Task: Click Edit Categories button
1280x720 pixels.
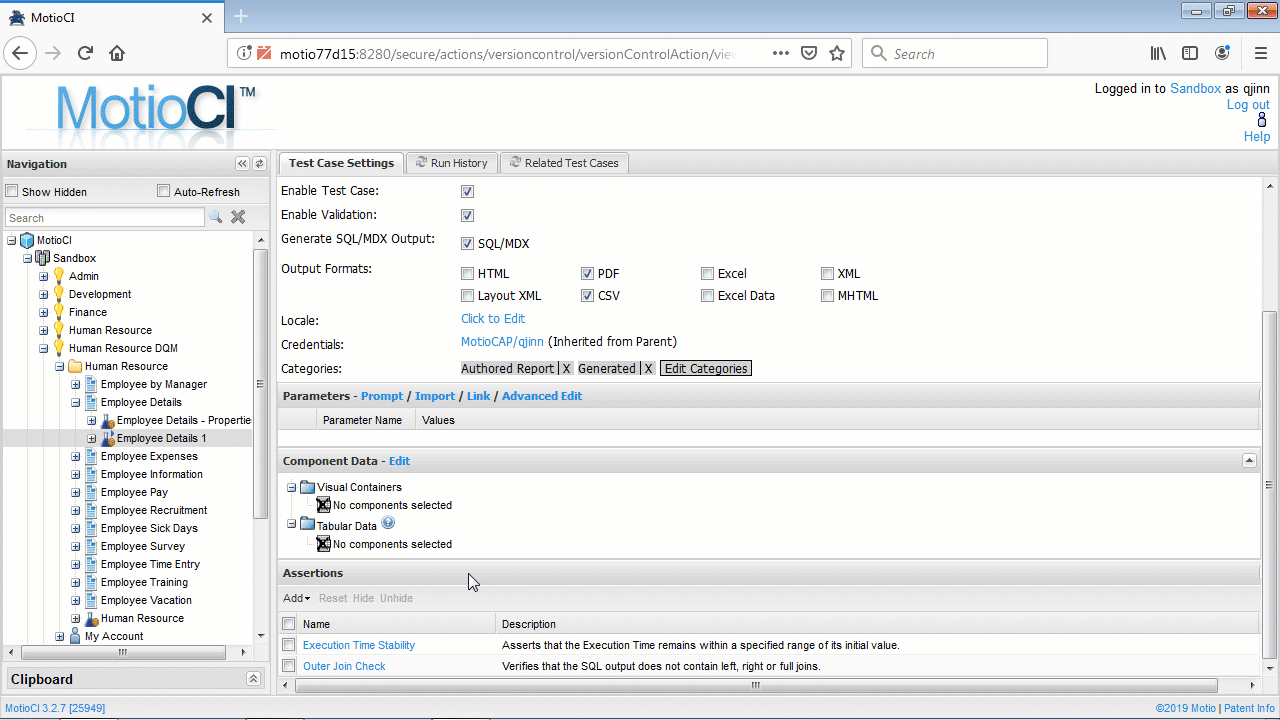Action: click(x=706, y=368)
